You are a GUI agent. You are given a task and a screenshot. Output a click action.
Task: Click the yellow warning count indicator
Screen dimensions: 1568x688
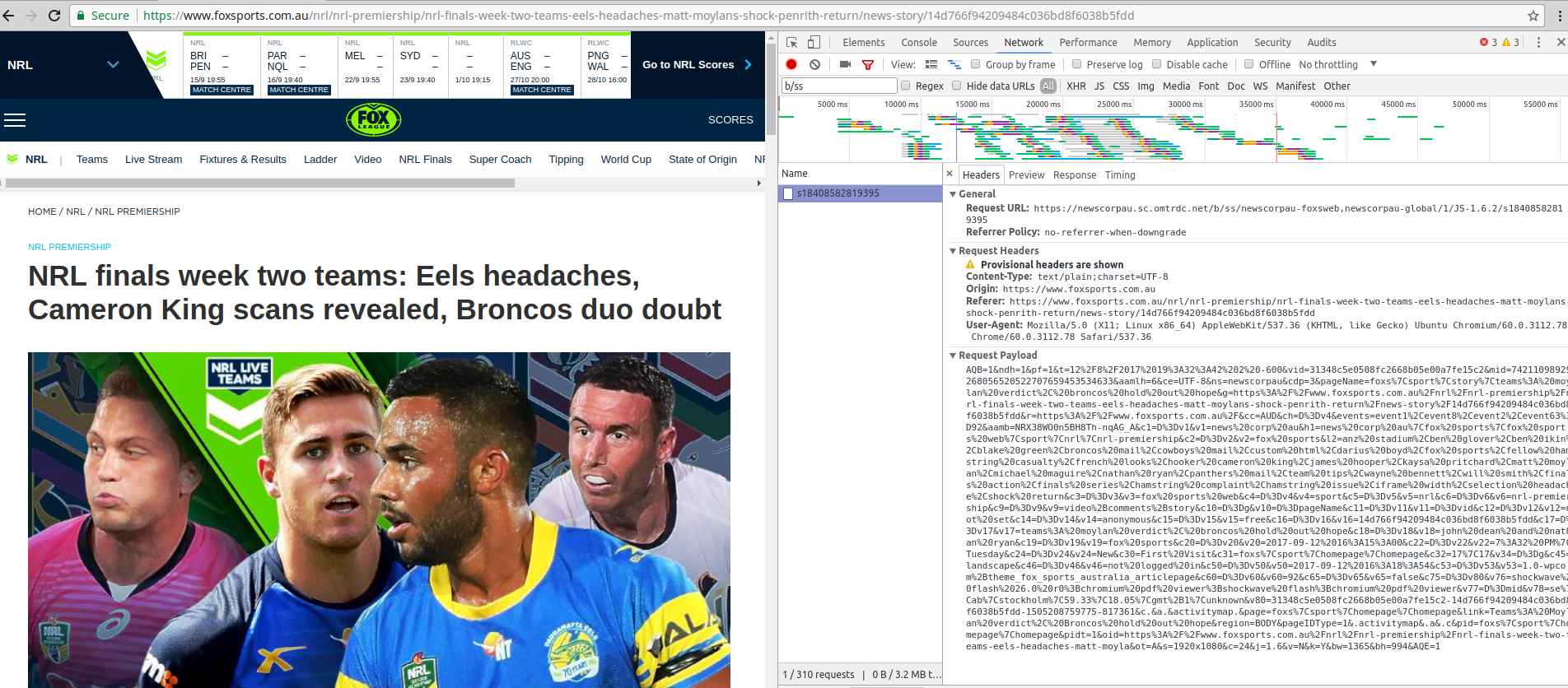[x=1511, y=42]
